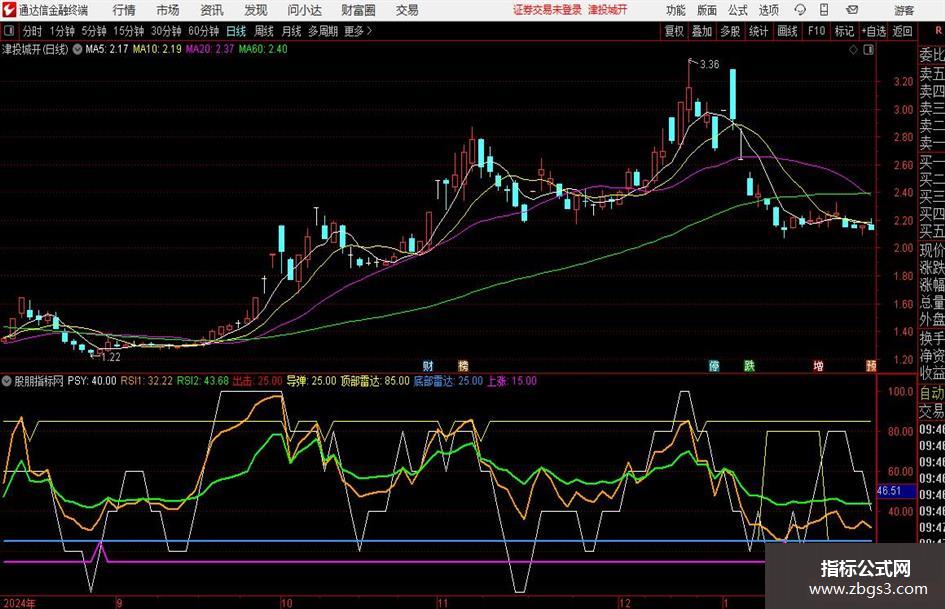Click the PSY: 40.00 indicator value
Image resolution: width=945 pixels, height=609 pixels.
pyautogui.click(x=92, y=381)
